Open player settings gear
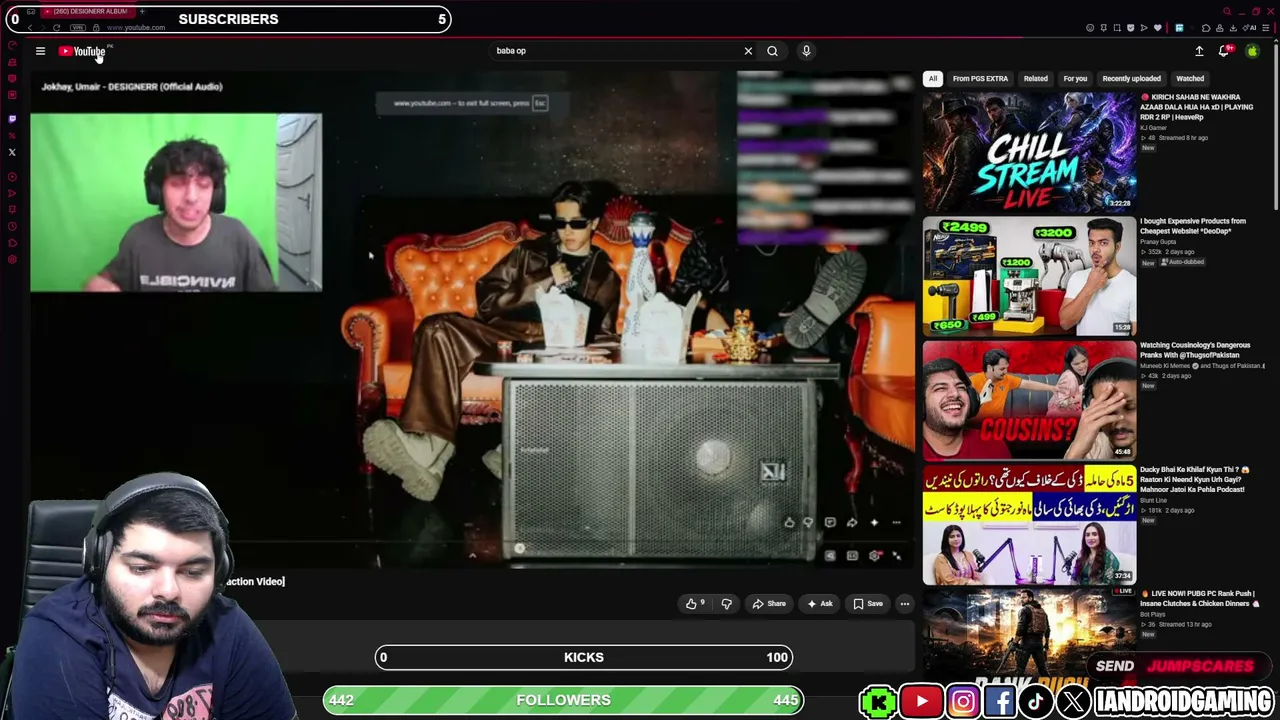The height and width of the screenshot is (720, 1280). click(x=875, y=556)
